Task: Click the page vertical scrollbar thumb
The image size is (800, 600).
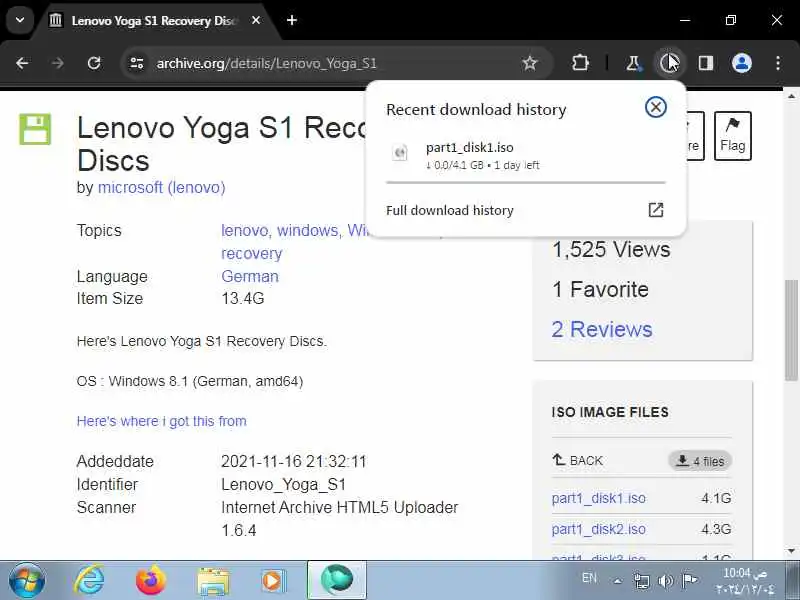Action: point(791,330)
